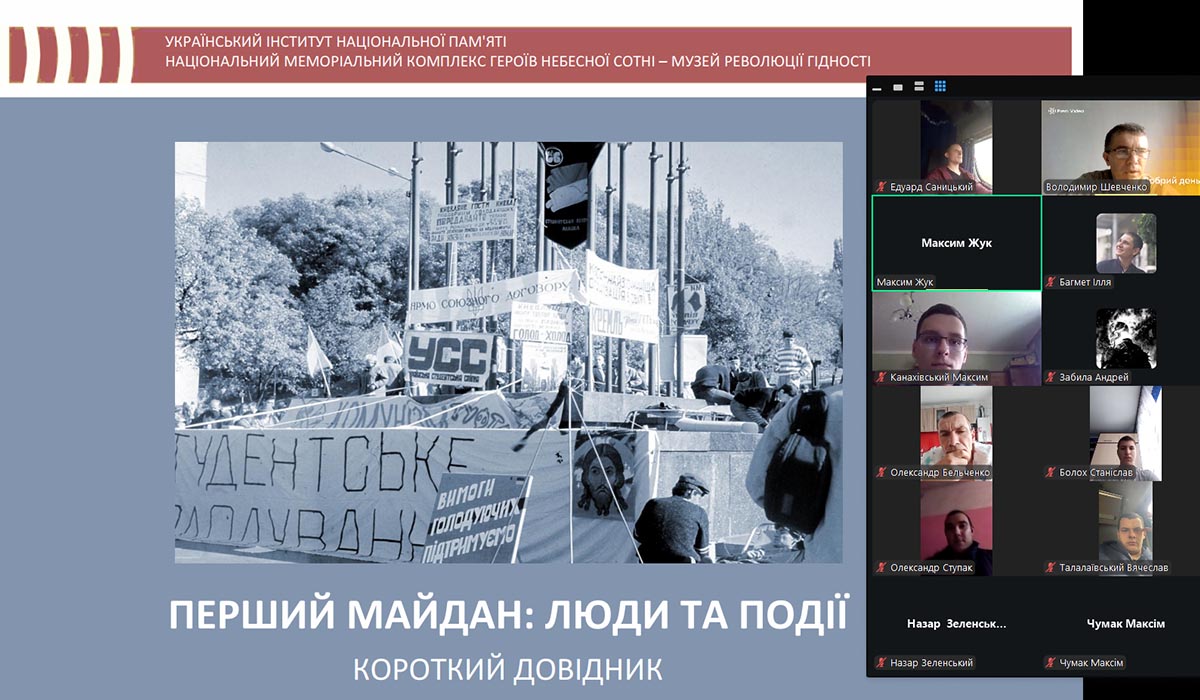
Task: Click the muted mic icon beside Назар Зеленський
Action: 881,663
